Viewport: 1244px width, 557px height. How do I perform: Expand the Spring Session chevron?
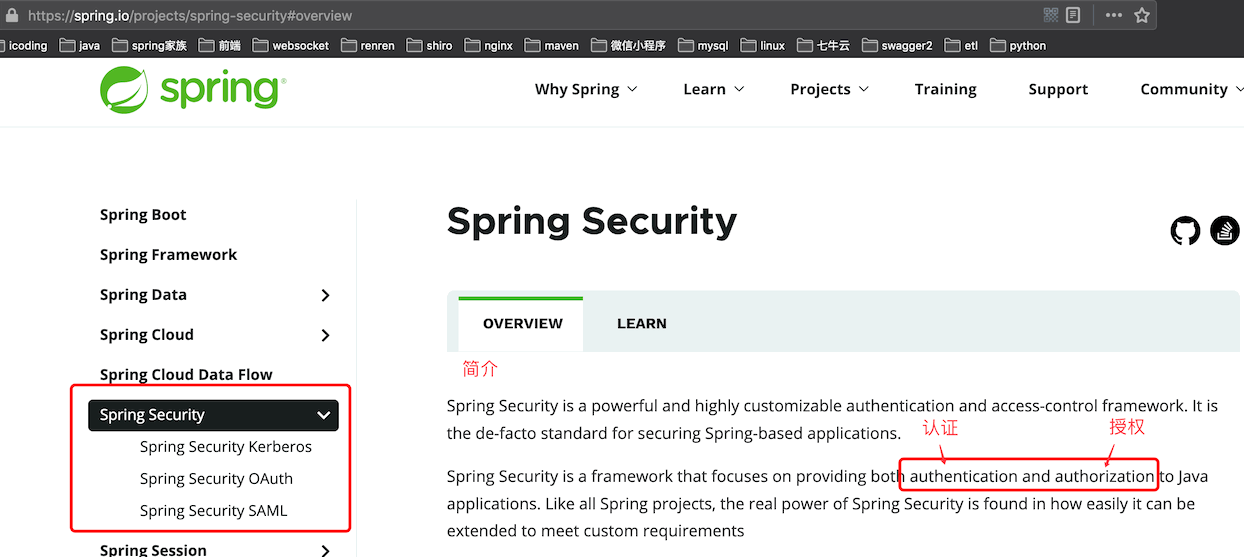pyautogui.click(x=325, y=550)
